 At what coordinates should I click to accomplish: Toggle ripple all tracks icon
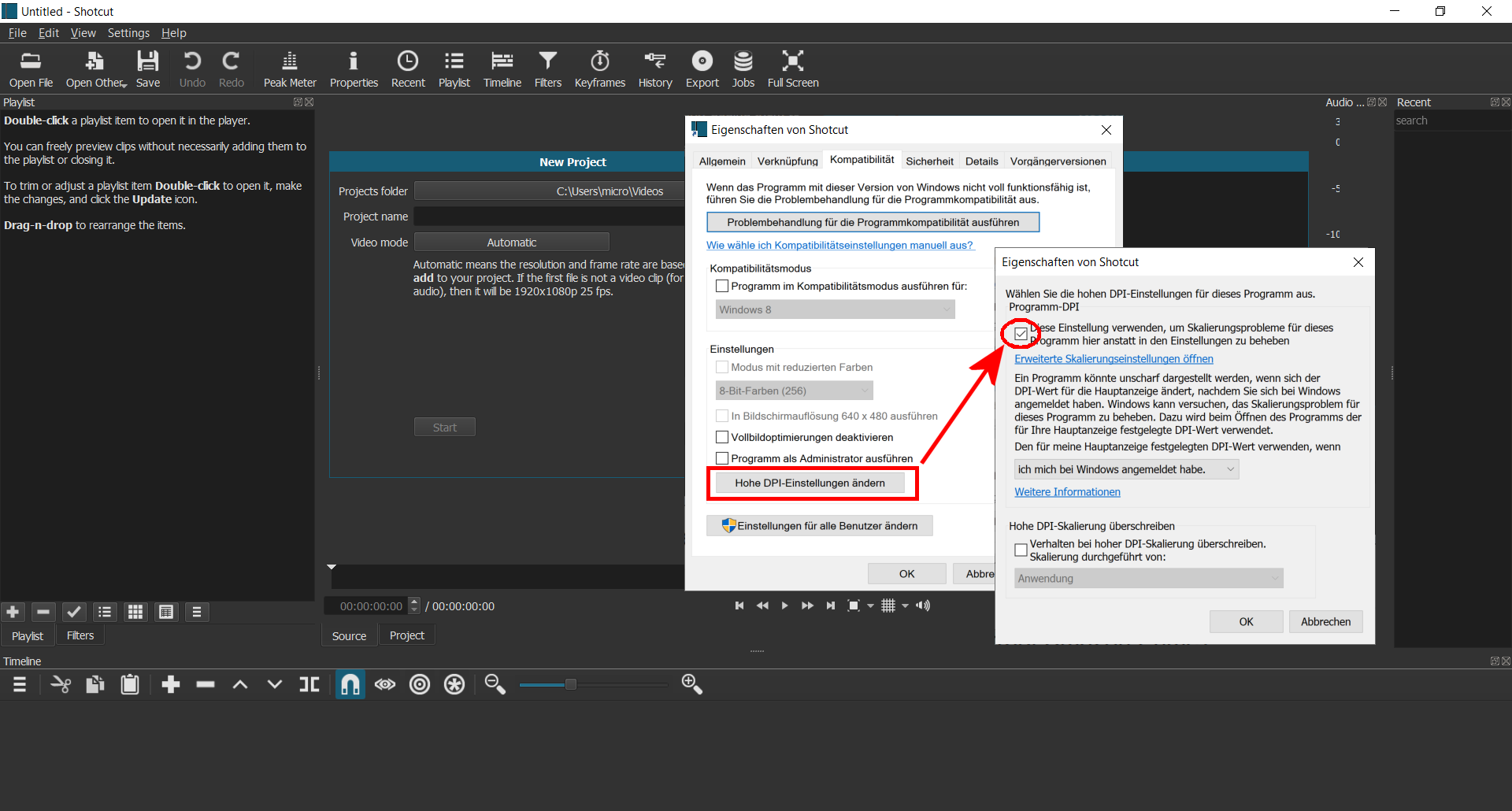[454, 684]
